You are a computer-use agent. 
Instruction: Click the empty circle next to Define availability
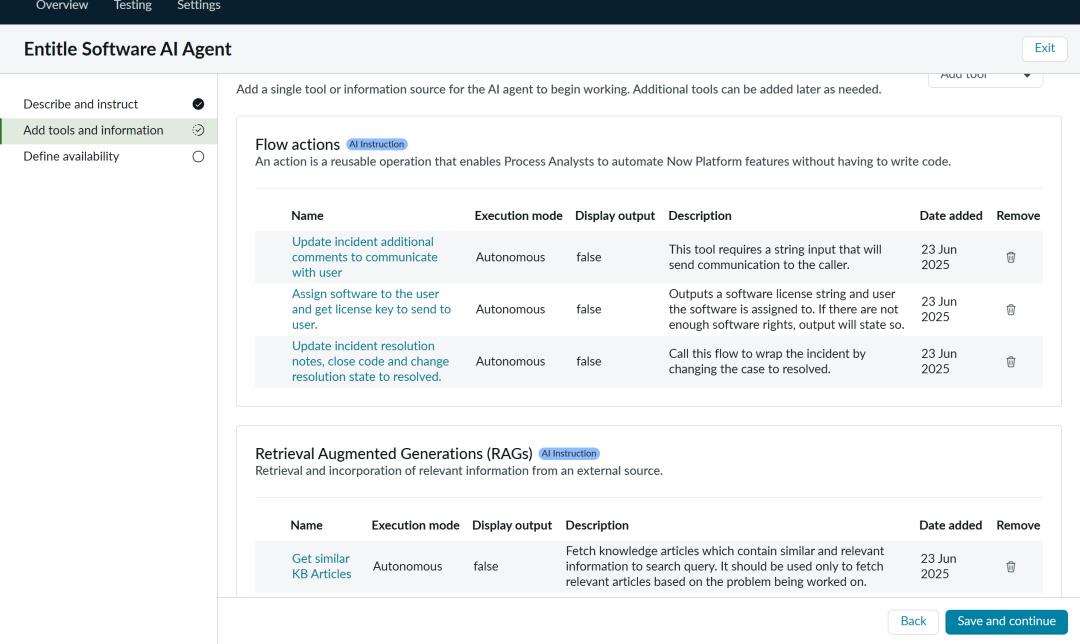point(198,156)
